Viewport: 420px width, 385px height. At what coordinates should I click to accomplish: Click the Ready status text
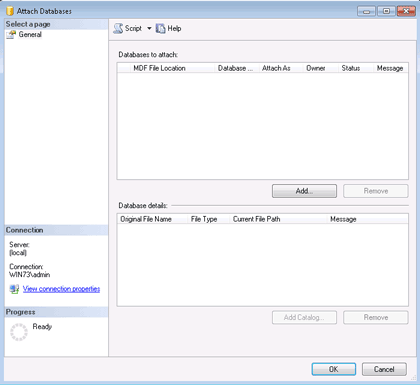pyautogui.click(x=42, y=327)
